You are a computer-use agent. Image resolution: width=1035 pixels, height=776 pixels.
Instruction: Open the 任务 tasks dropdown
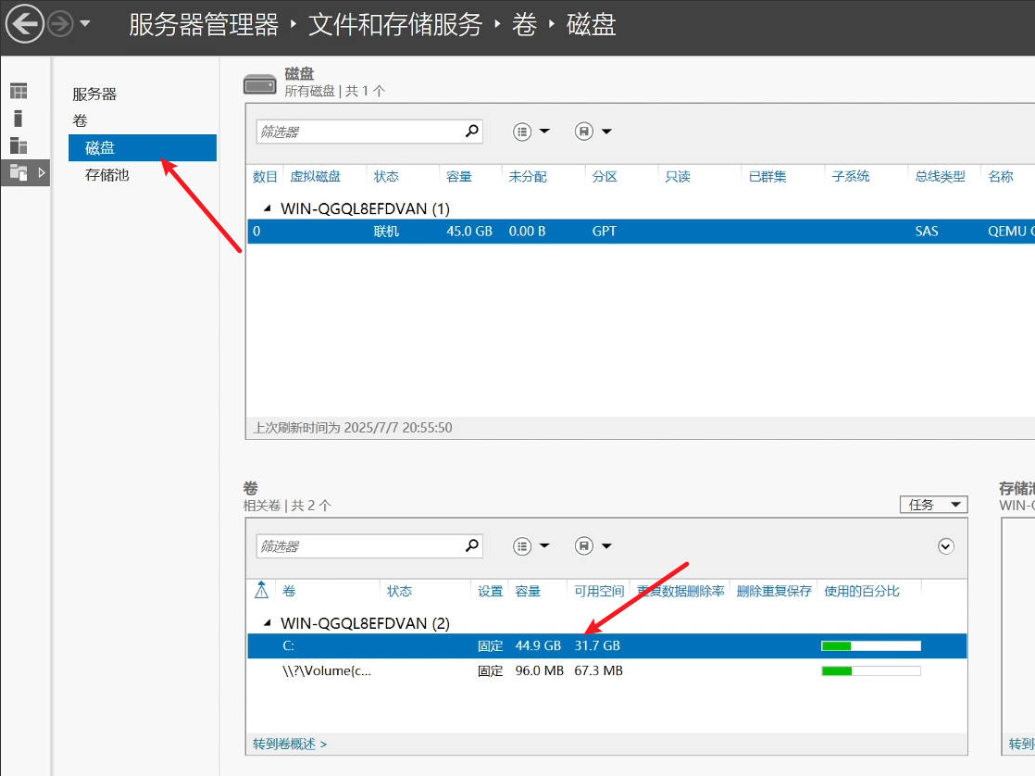(x=933, y=505)
